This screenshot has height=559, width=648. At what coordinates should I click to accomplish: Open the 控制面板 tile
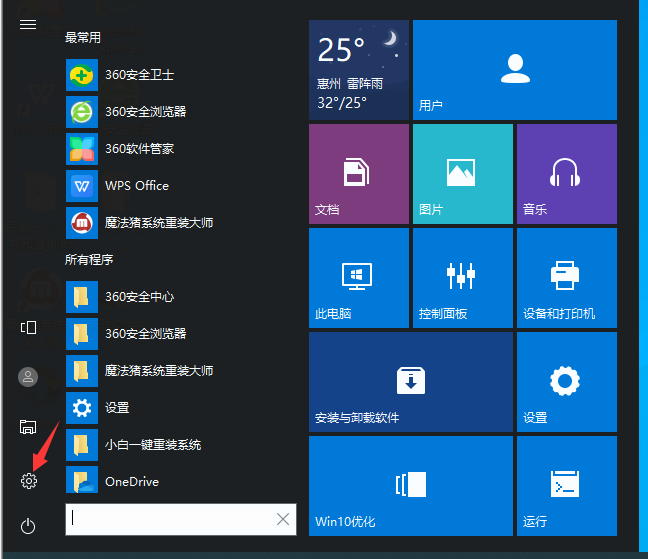tap(463, 278)
